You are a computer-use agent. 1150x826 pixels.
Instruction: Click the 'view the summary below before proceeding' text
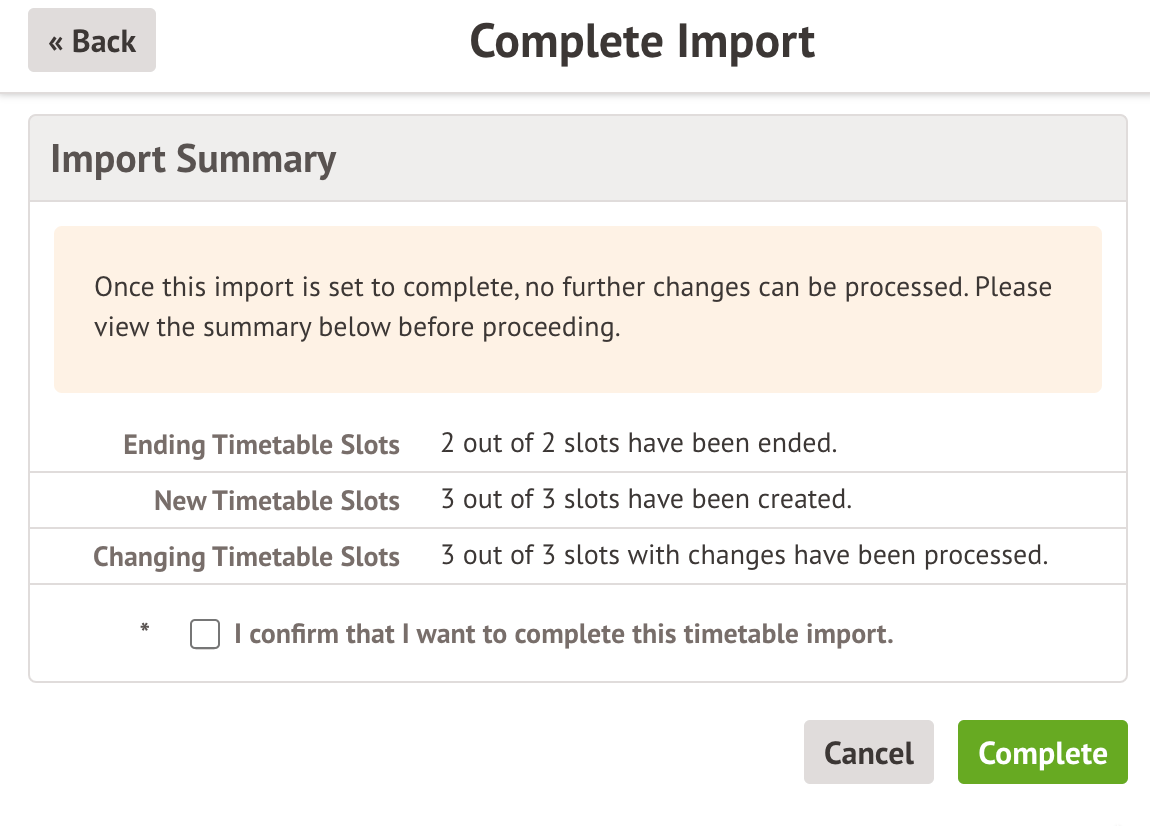357,328
